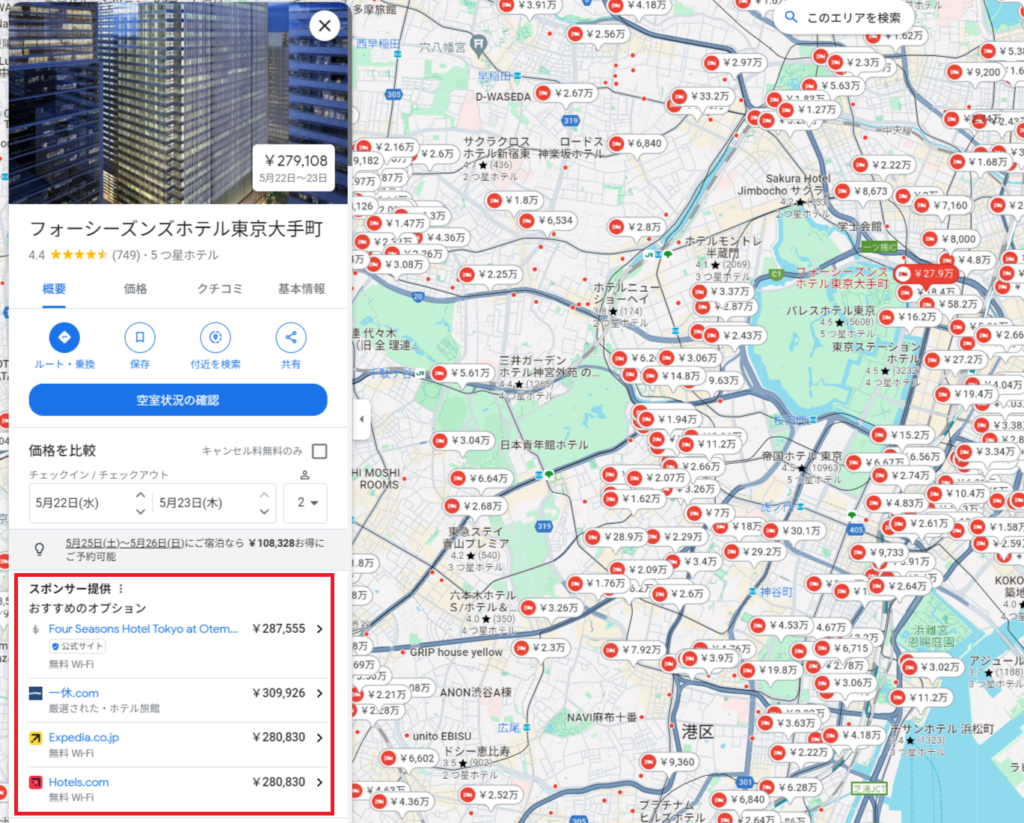The height and width of the screenshot is (823, 1024).
Task: Click the 5月25日(土)～5月26日(日) date suggestion link
Action: [x=125, y=543]
